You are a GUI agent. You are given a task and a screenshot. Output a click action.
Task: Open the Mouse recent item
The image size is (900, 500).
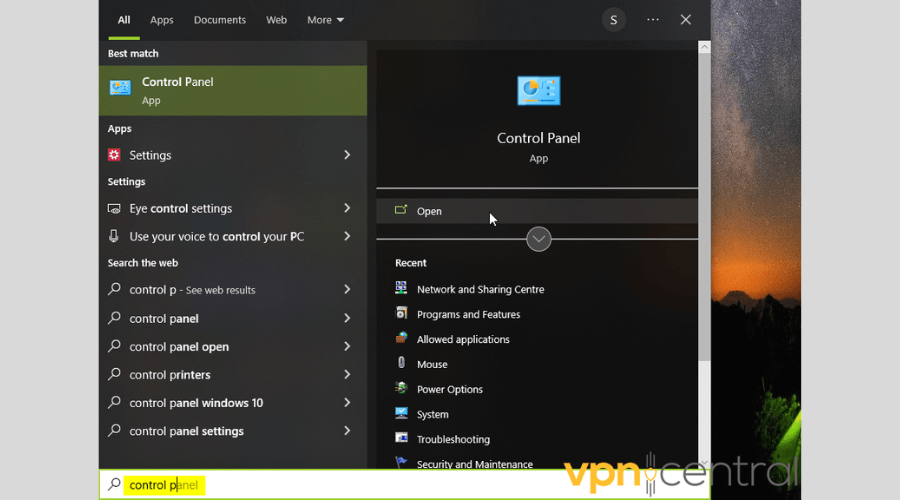coord(432,365)
